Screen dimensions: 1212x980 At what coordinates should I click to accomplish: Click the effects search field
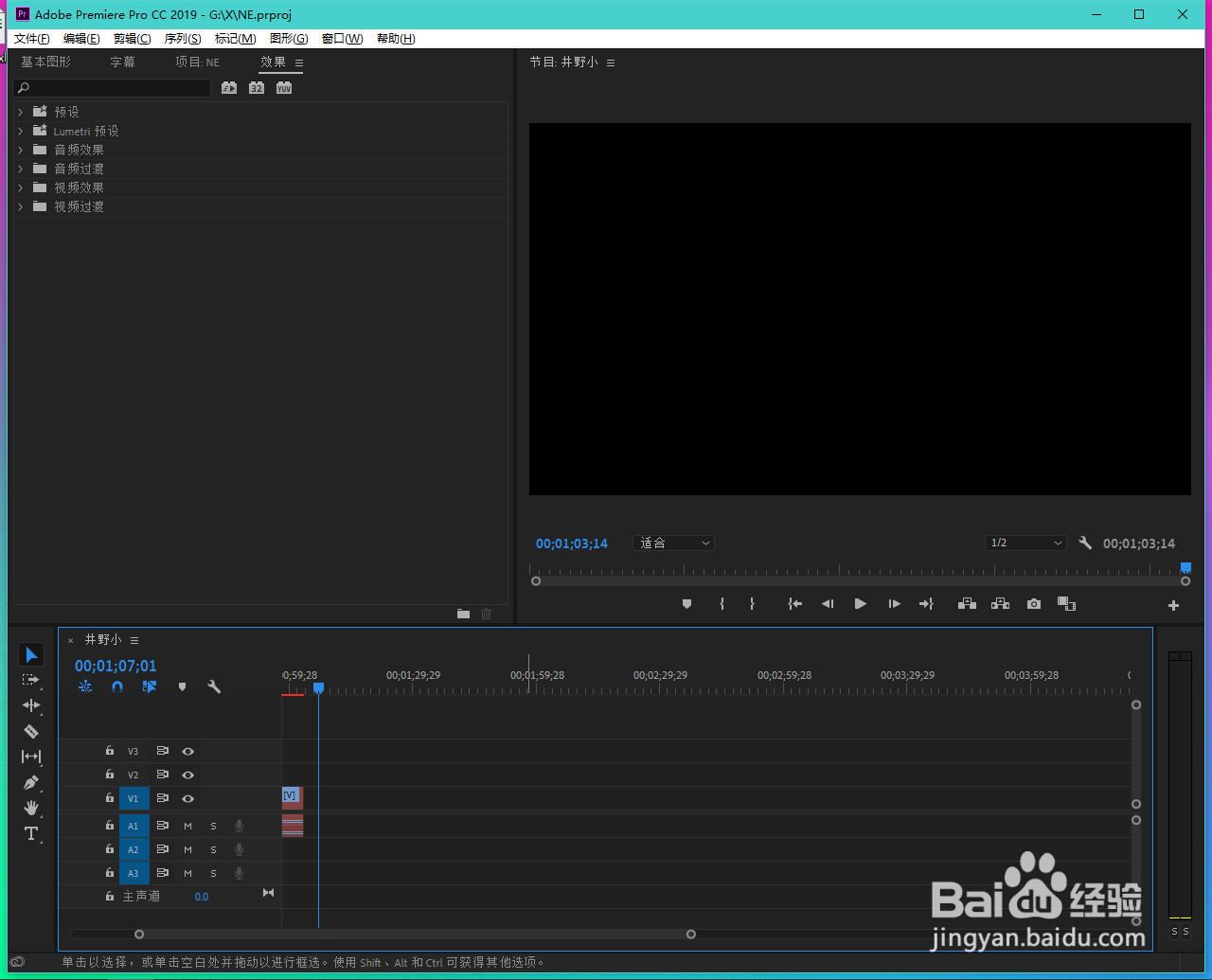114,88
